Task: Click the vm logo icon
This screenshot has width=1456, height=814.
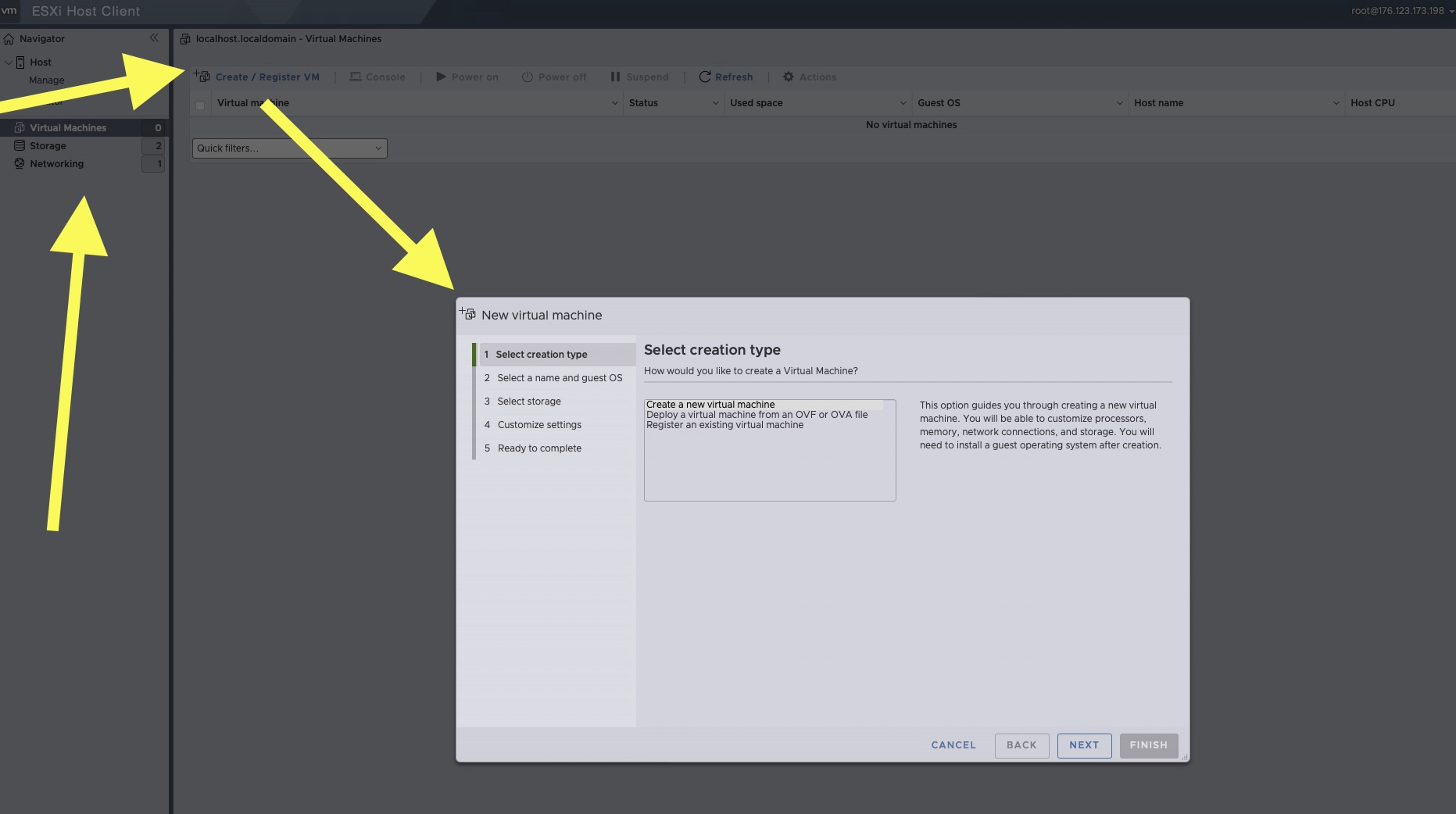Action: 9,11
